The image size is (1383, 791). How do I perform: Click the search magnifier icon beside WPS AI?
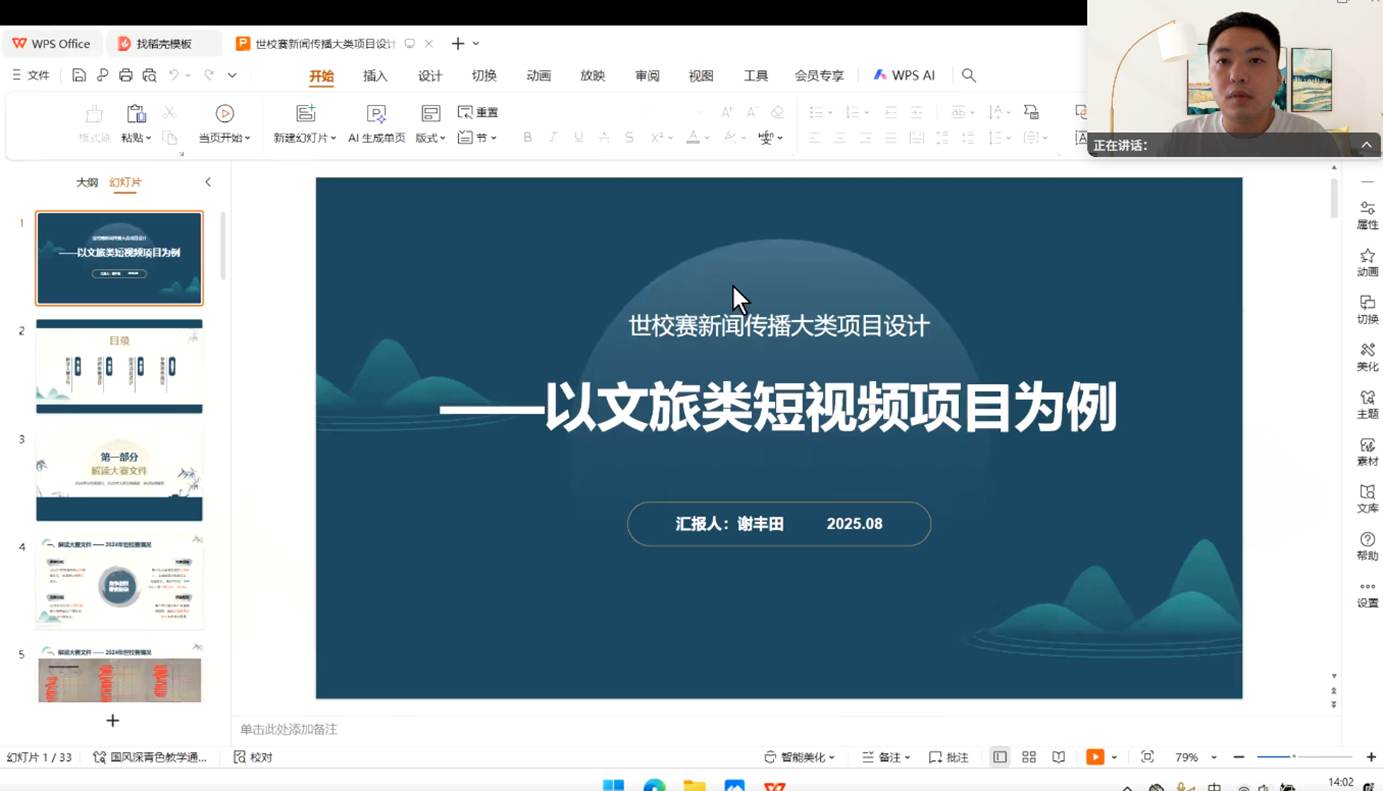[x=968, y=75]
